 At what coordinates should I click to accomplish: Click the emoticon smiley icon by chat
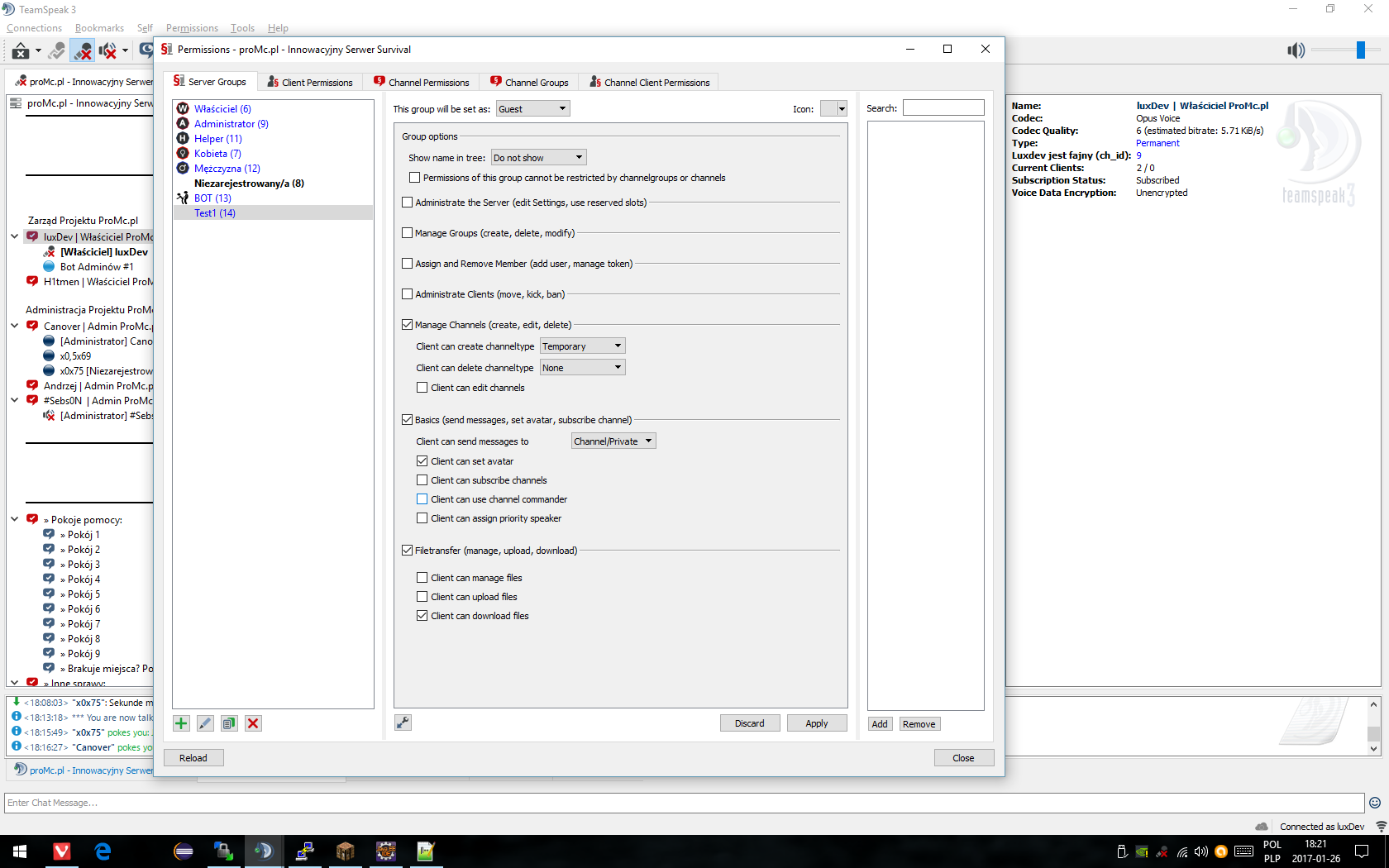1375,803
